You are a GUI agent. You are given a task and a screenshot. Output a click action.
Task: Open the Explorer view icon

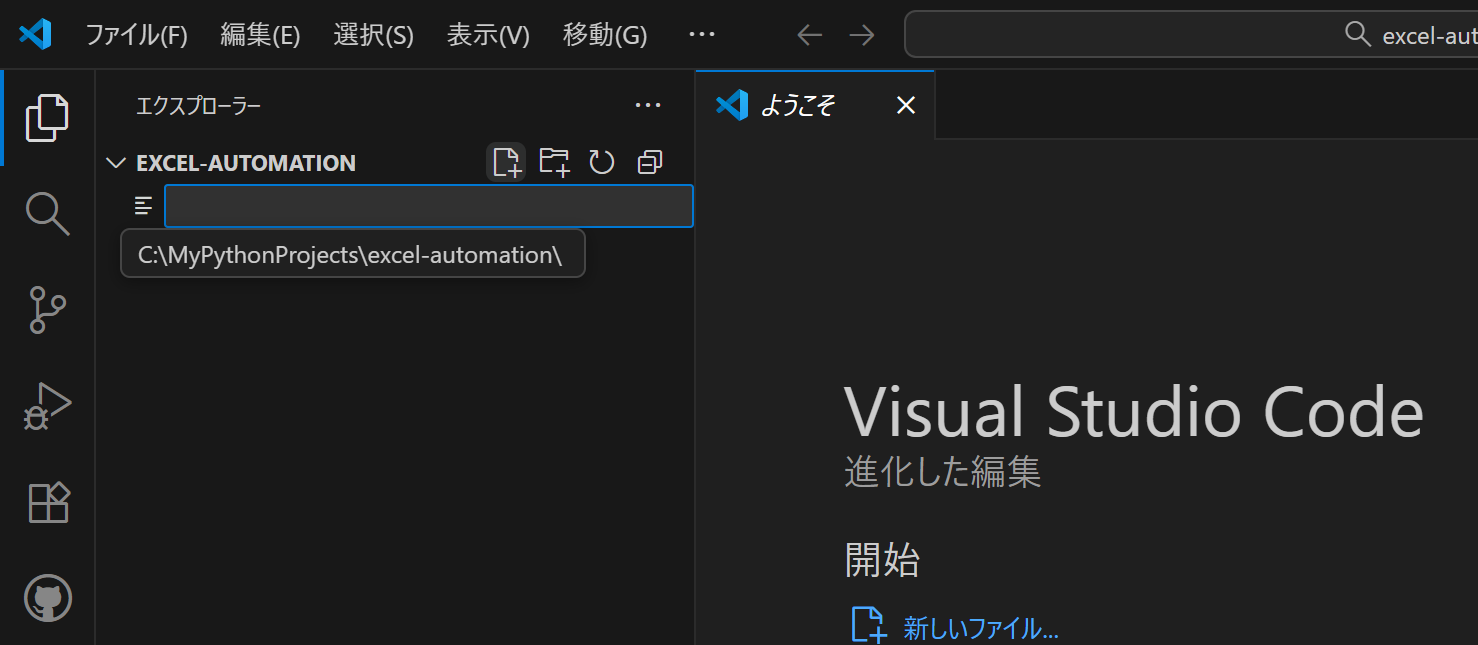47,117
